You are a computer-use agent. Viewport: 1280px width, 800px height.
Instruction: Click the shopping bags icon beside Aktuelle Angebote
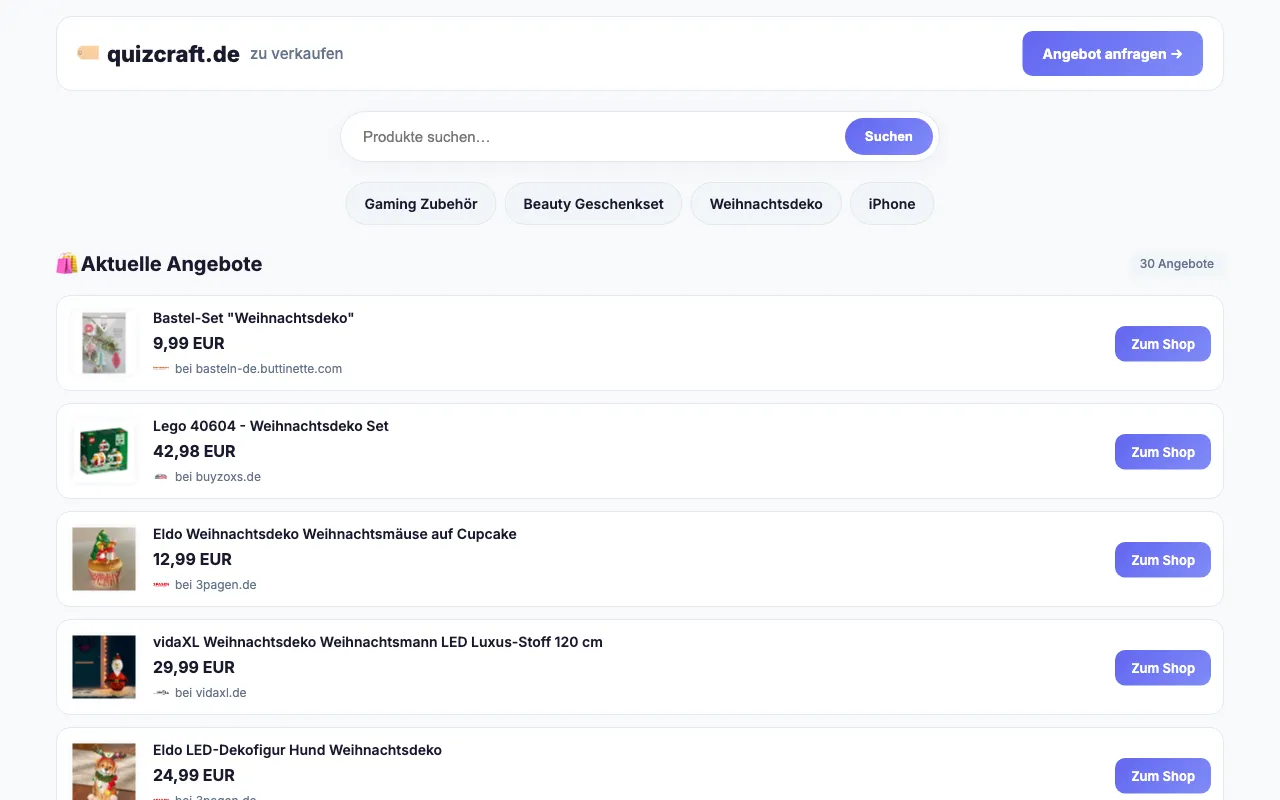[x=67, y=264]
